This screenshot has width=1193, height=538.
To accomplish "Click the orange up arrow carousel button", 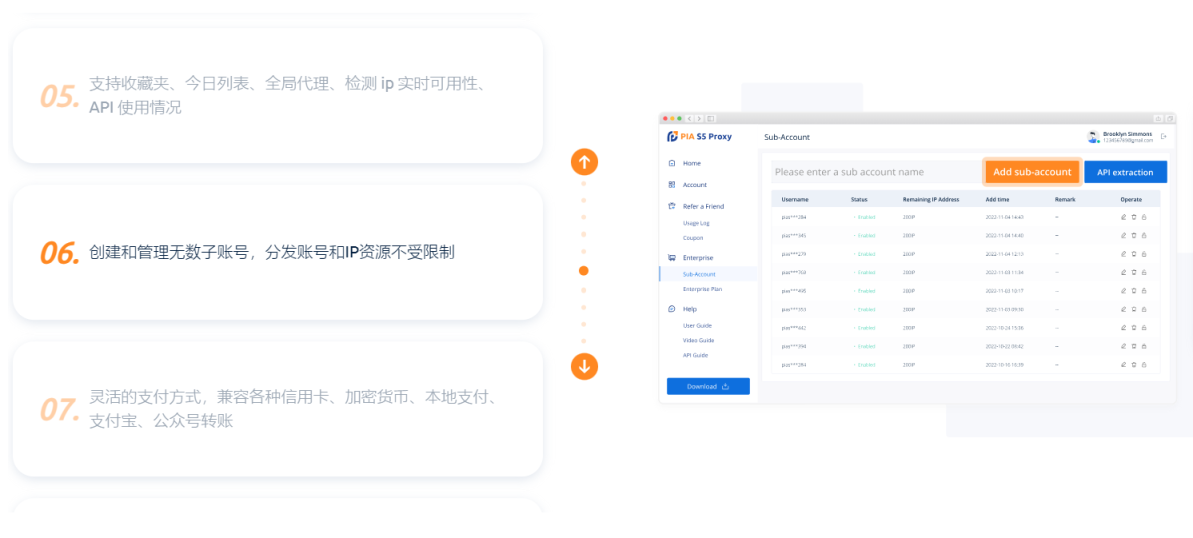I will point(584,162).
